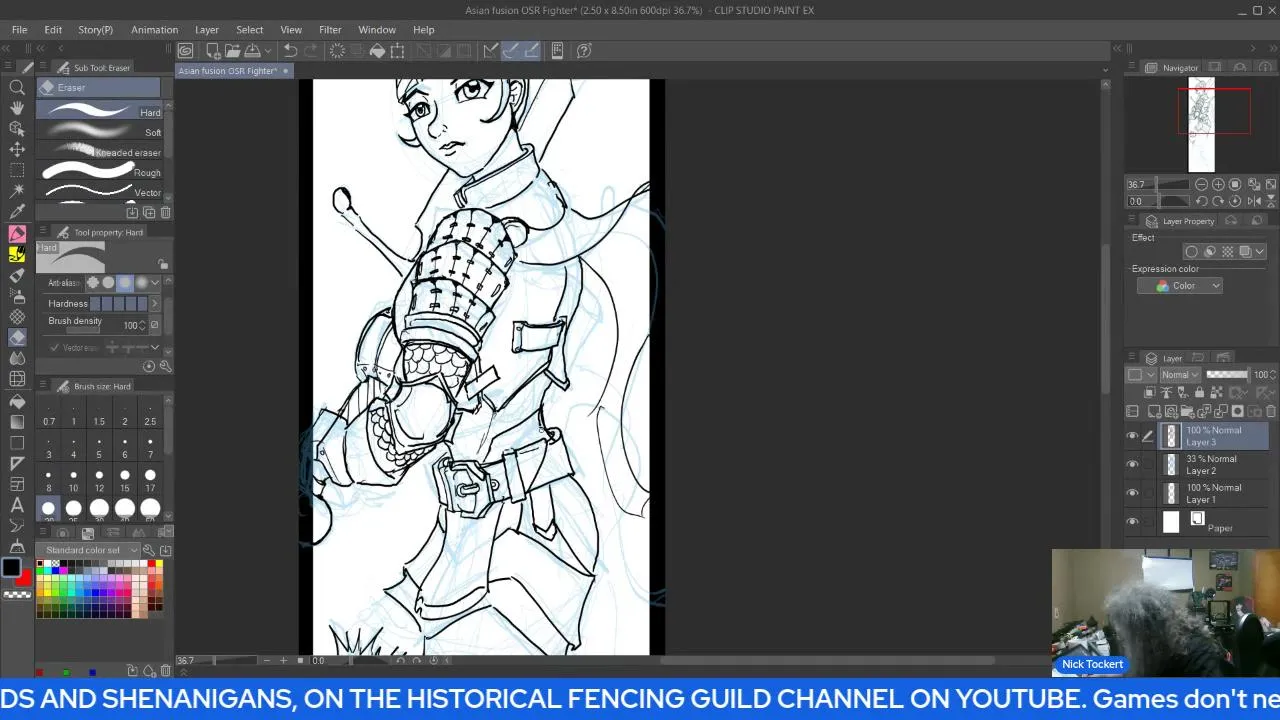This screenshot has width=1280, height=720.
Task: Toggle the lock on the Hard tool property
Action: [x=163, y=264]
